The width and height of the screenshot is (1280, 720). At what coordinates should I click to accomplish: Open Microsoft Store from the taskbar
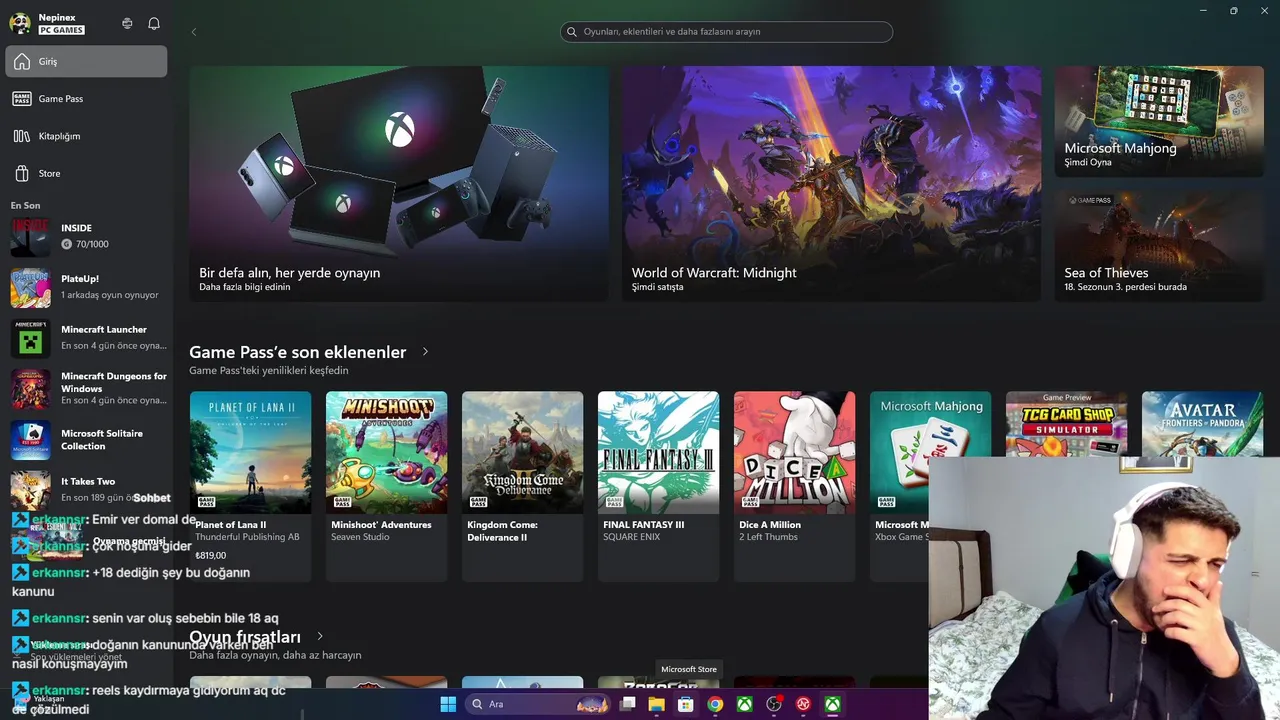685,704
